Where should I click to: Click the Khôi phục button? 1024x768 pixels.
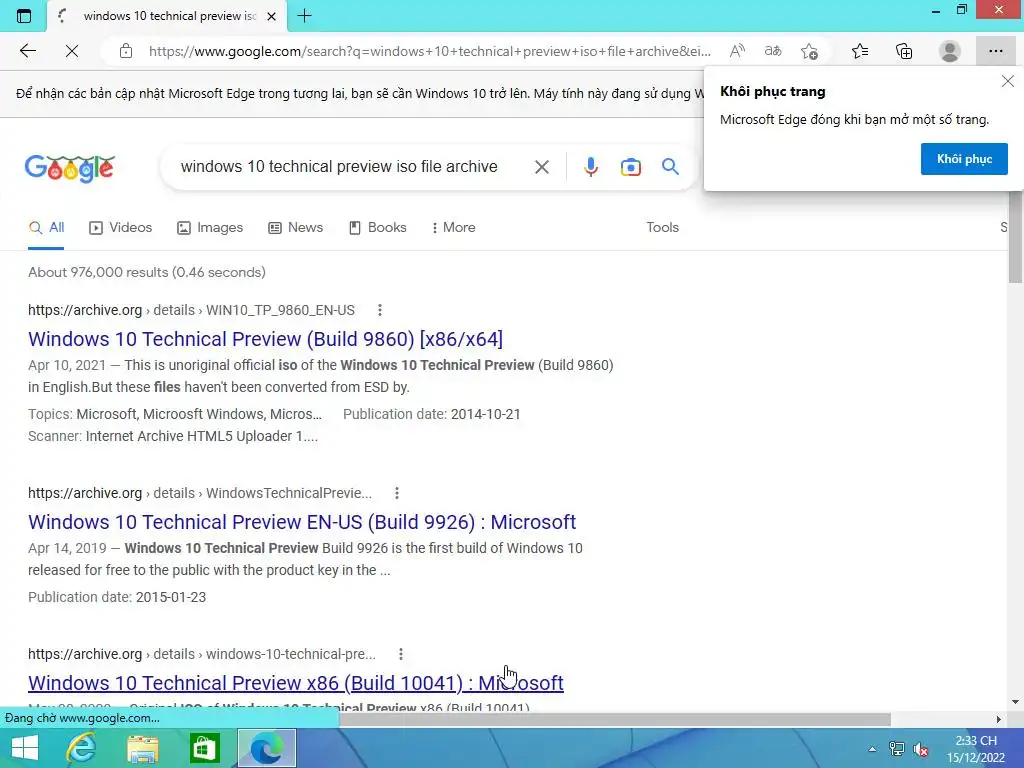pyautogui.click(x=964, y=159)
